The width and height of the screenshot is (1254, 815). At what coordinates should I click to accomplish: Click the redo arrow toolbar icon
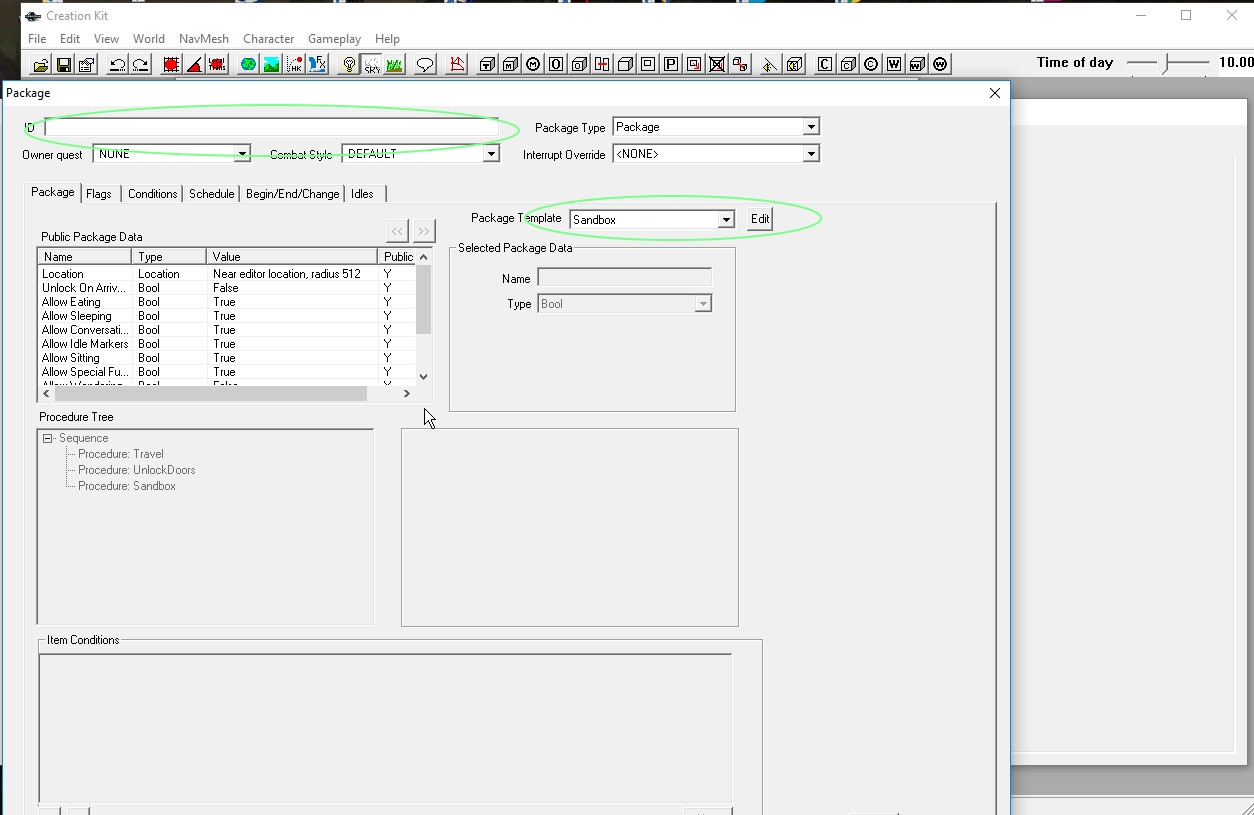pyautogui.click(x=140, y=65)
